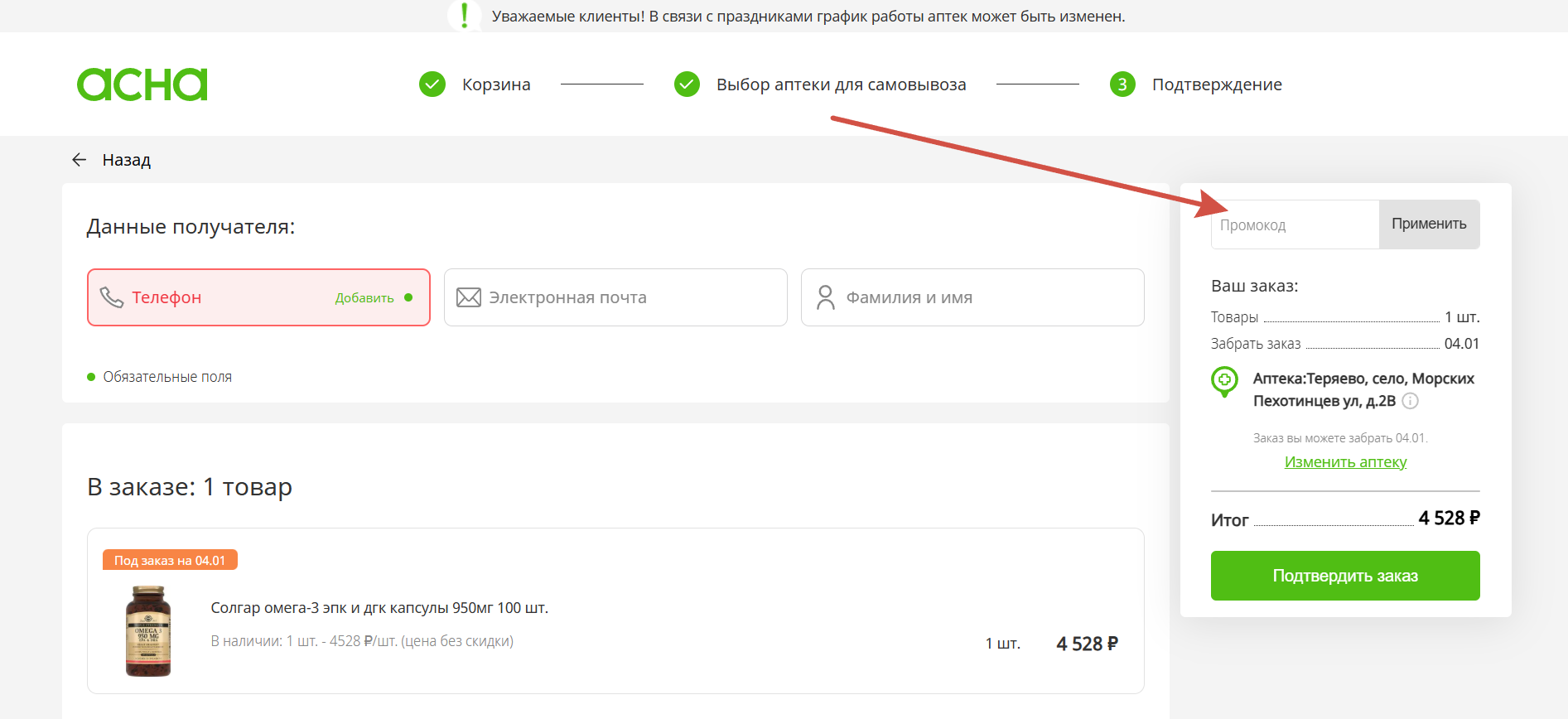Screen dimensions: 1568x719
Task: Focus the Промокод input field
Action: [1295, 224]
